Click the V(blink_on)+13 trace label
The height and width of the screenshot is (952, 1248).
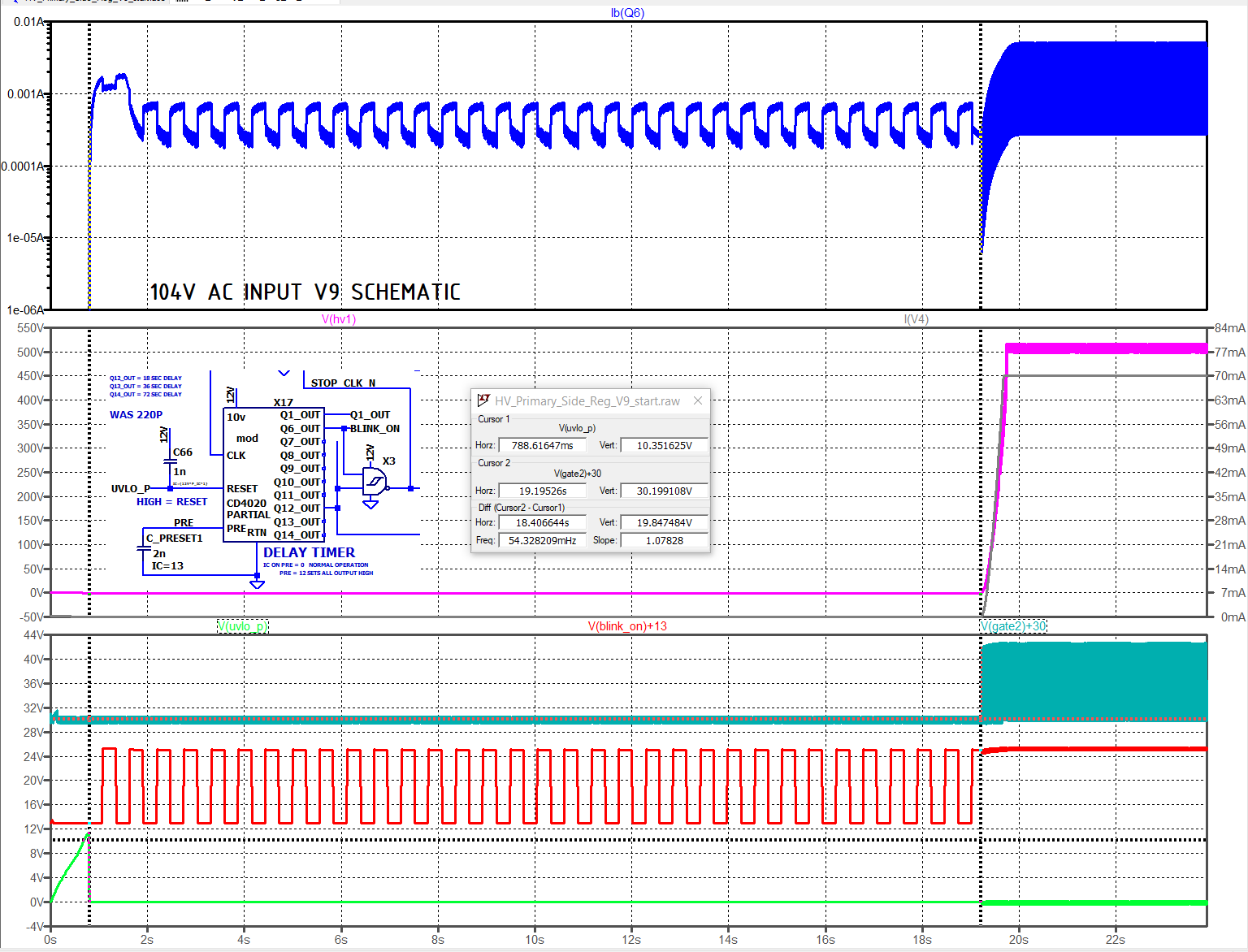coord(627,626)
